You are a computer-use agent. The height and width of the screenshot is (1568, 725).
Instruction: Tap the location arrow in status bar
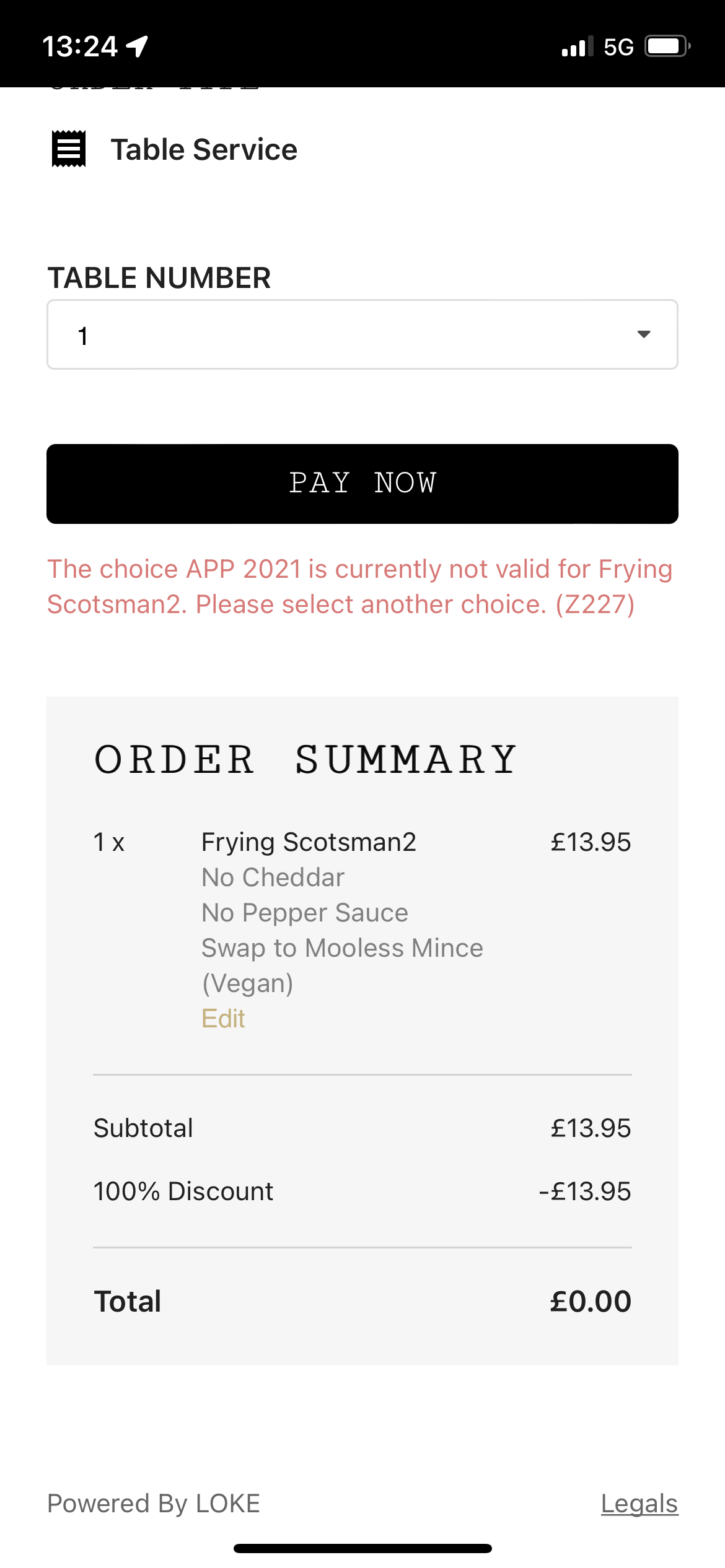137,46
